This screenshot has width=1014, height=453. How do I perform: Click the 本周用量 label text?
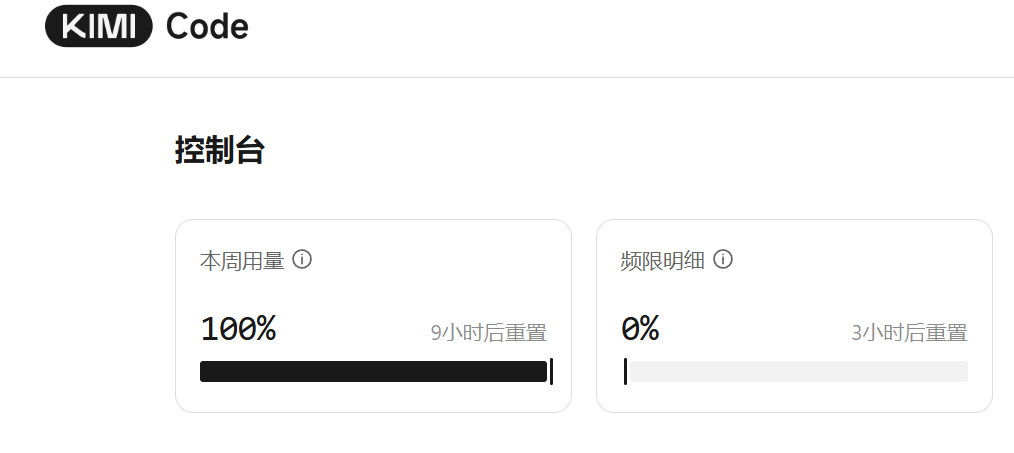pos(242,261)
